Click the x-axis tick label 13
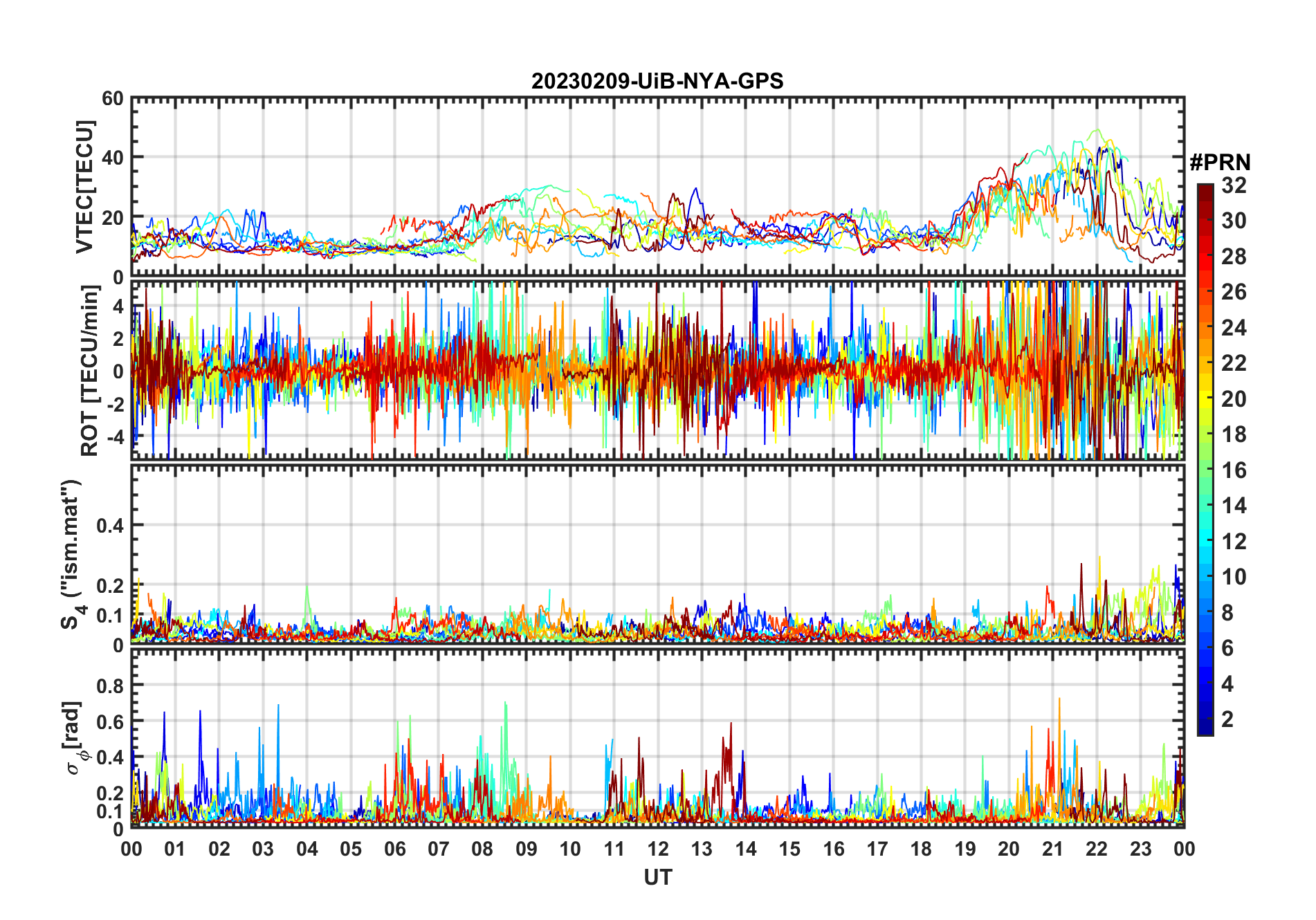1316x920 pixels. (702, 849)
